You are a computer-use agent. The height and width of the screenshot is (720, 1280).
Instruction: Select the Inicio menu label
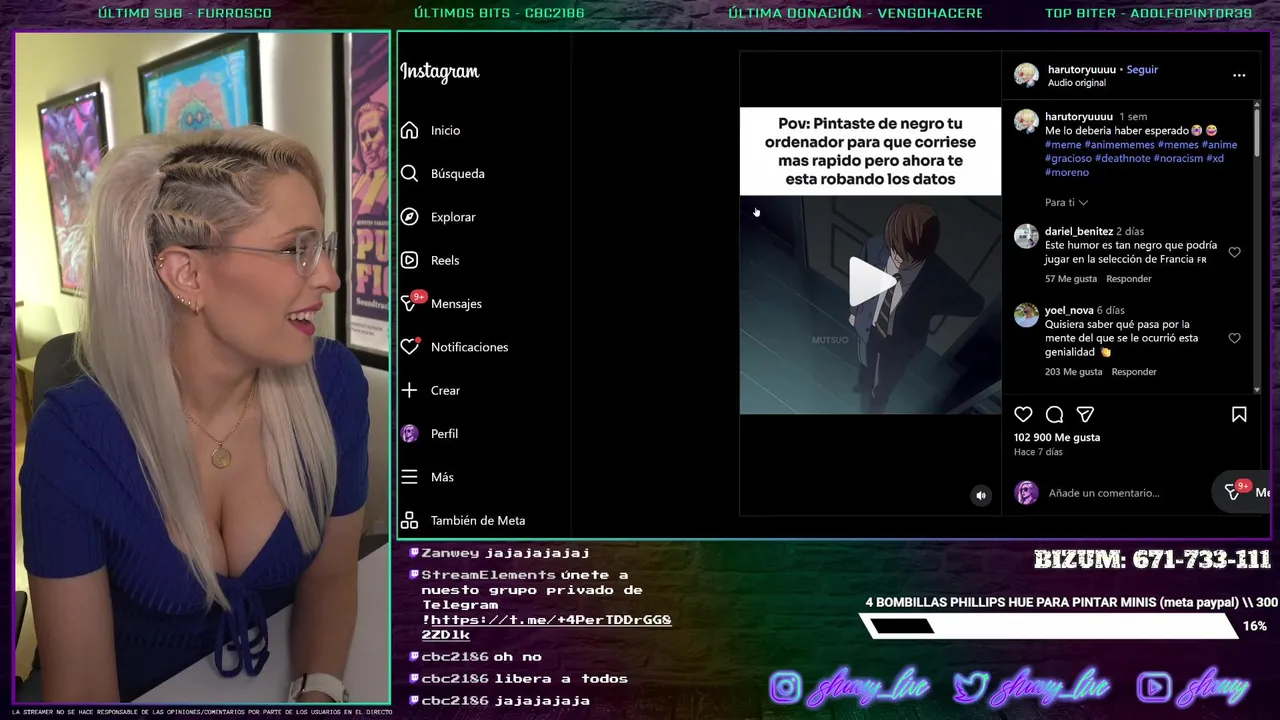(446, 130)
